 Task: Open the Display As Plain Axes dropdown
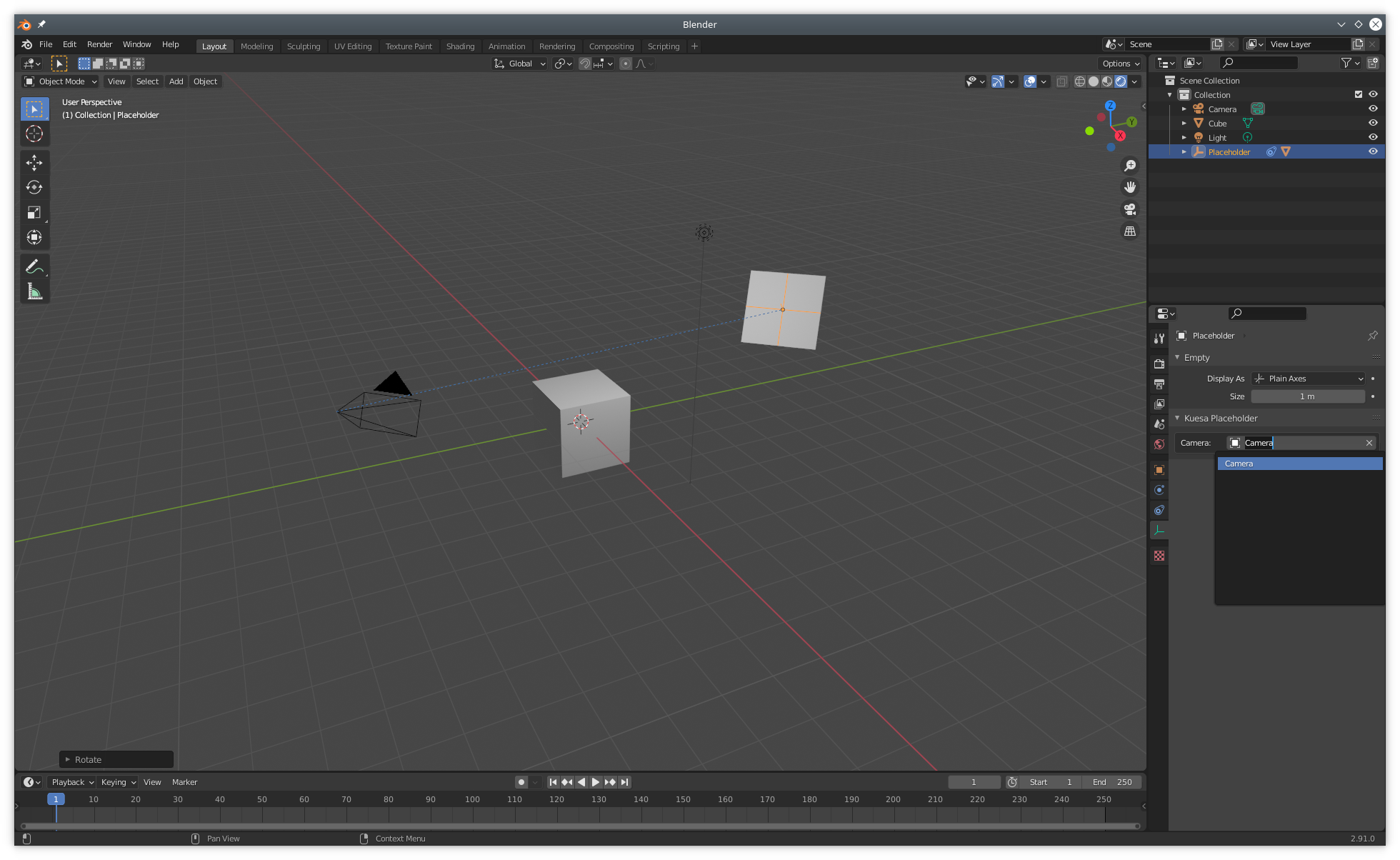point(1309,379)
